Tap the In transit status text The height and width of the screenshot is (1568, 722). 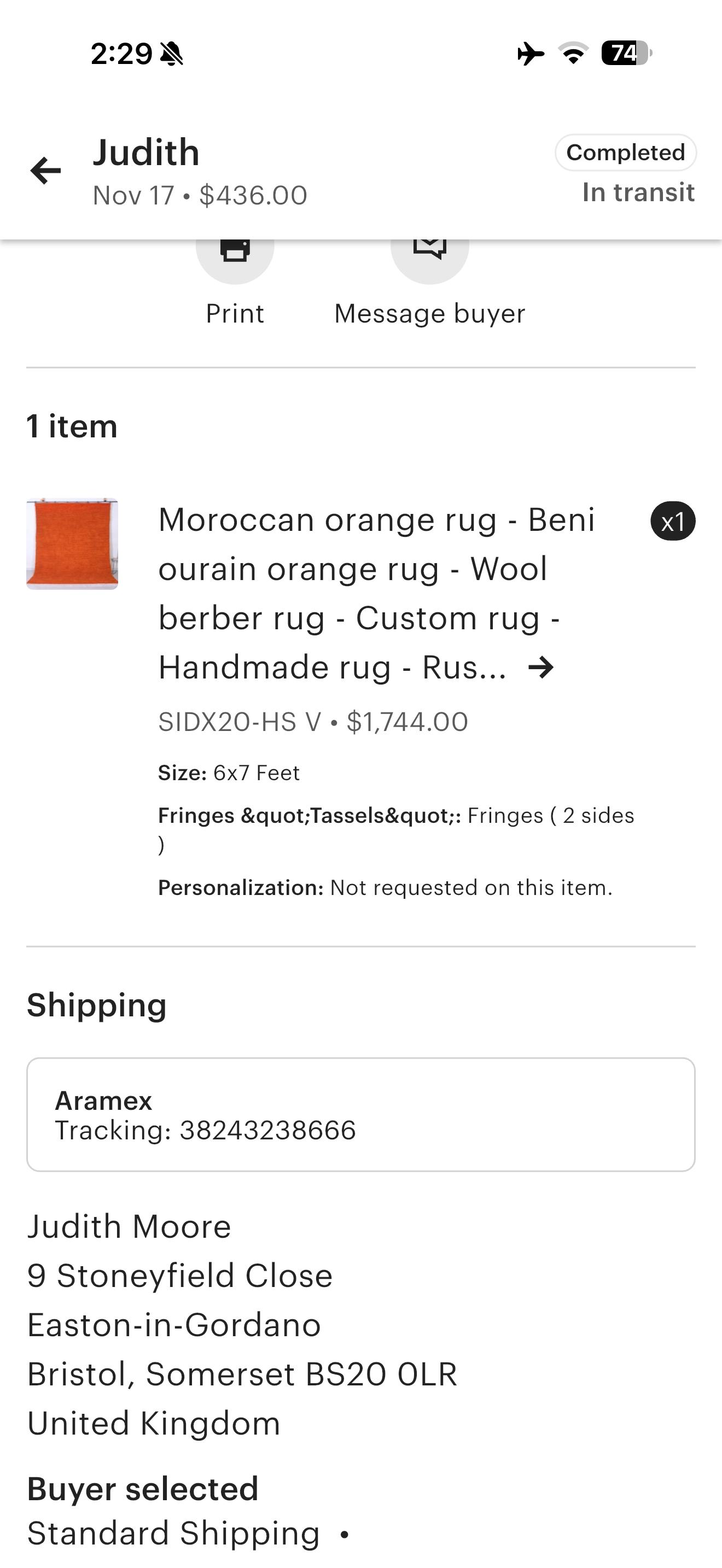point(638,192)
